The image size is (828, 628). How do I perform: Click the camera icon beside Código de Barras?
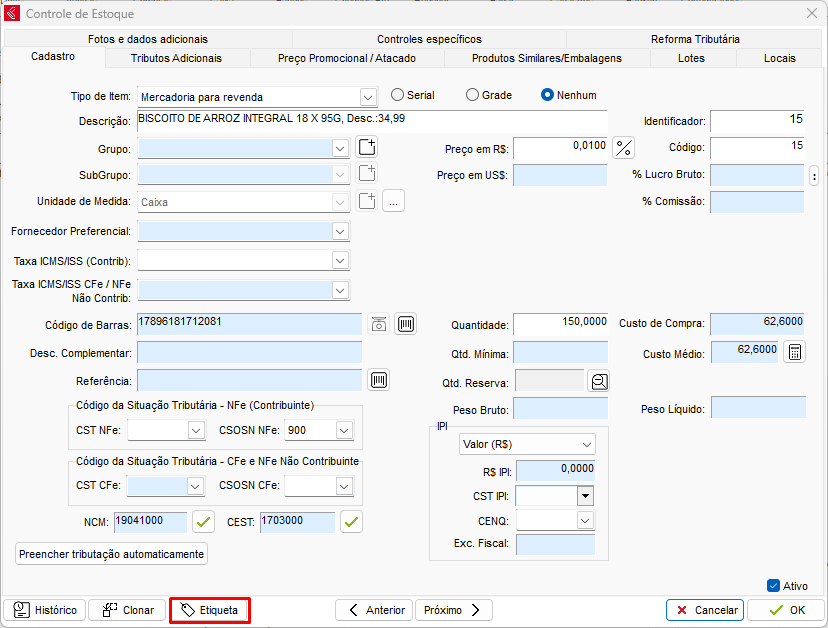[379, 324]
